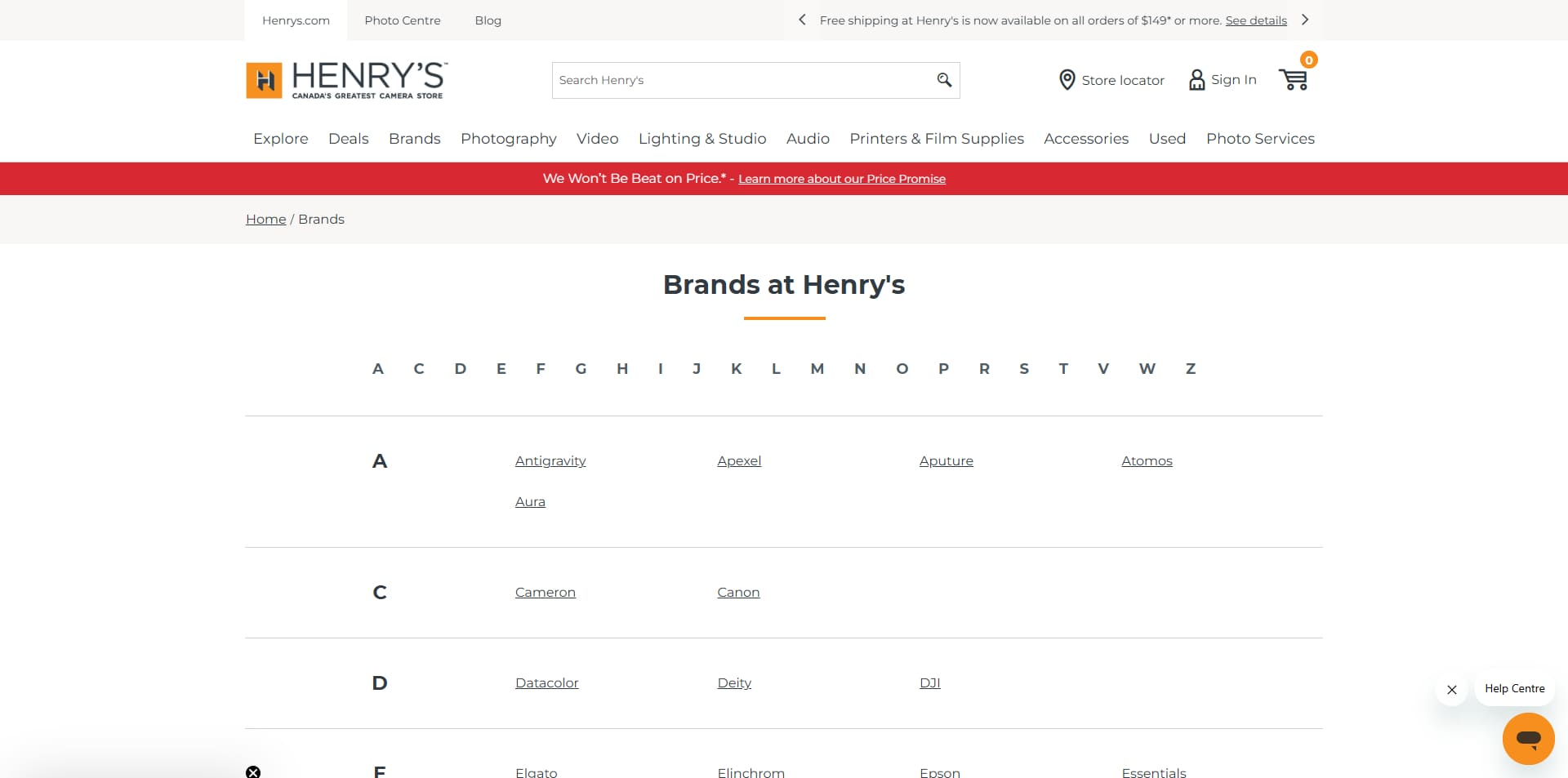Close the bottom-left overlay banner
Viewport: 1568px width, 778px height.
tap(253, 772)
